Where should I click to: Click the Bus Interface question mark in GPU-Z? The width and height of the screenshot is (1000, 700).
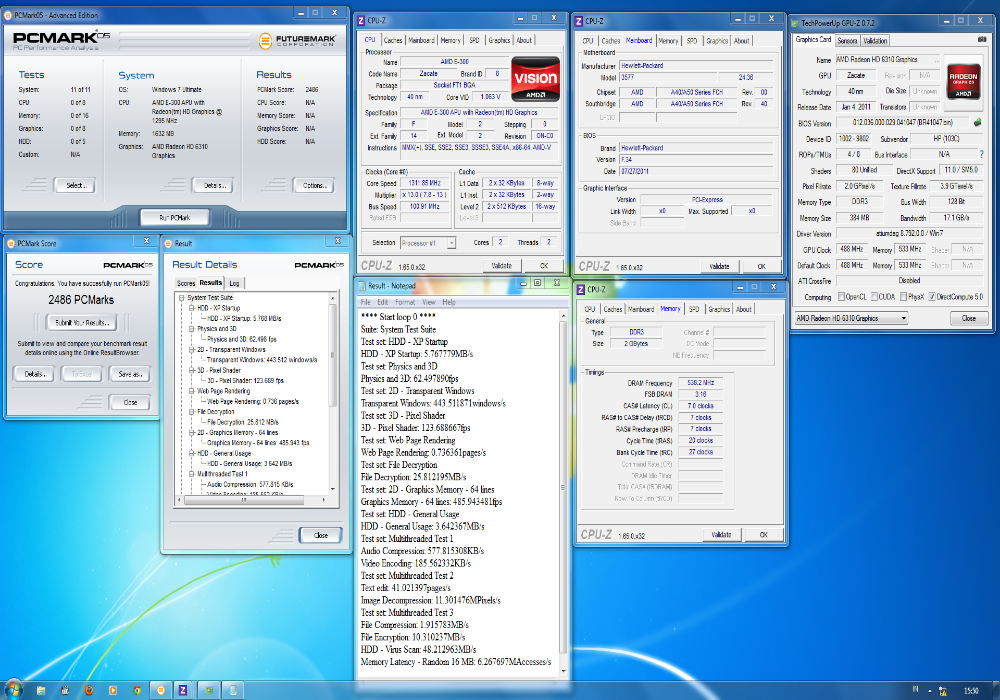coord(982,154)
